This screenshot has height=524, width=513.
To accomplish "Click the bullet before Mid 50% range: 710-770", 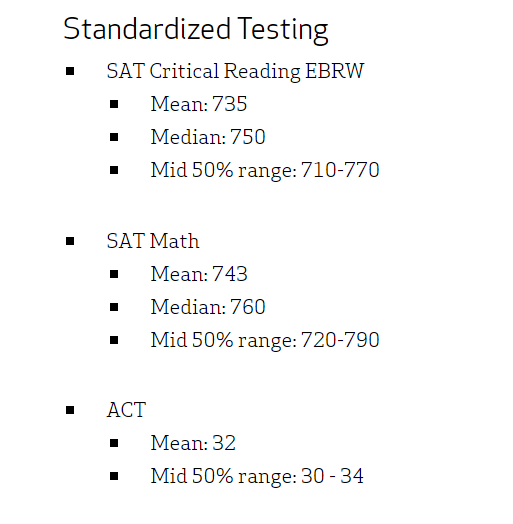I will coord(114,170).
